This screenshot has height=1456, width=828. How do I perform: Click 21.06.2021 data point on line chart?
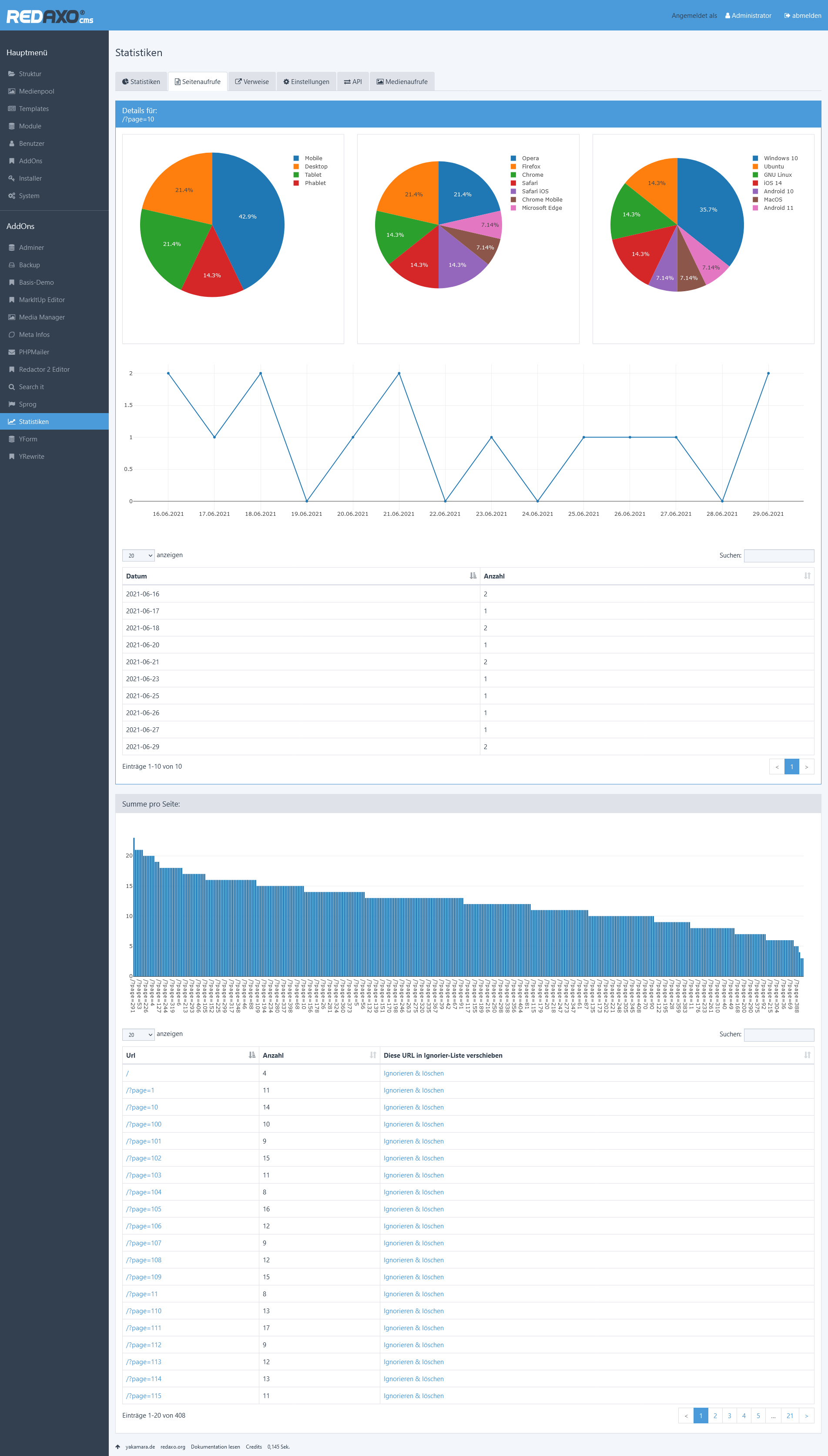399,373
